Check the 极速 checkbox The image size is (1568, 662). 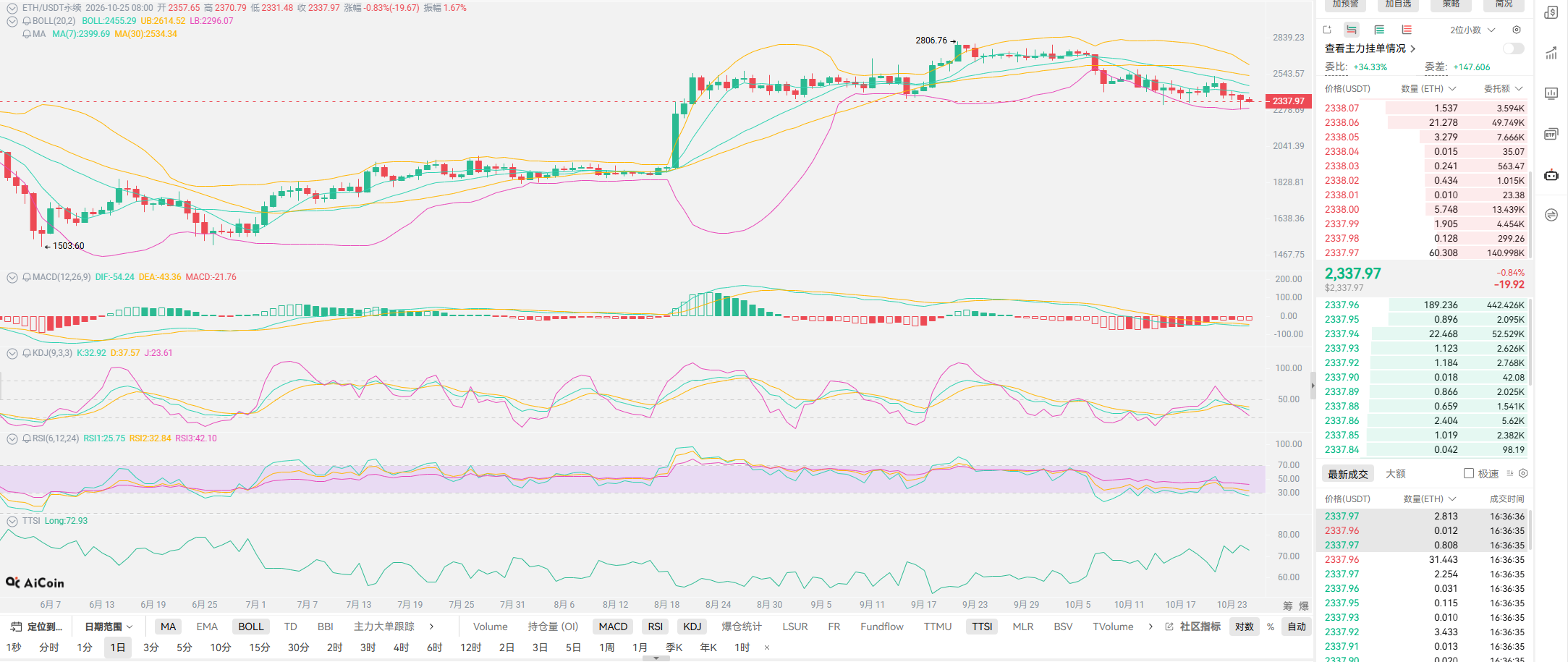(x=1469, y=473)
